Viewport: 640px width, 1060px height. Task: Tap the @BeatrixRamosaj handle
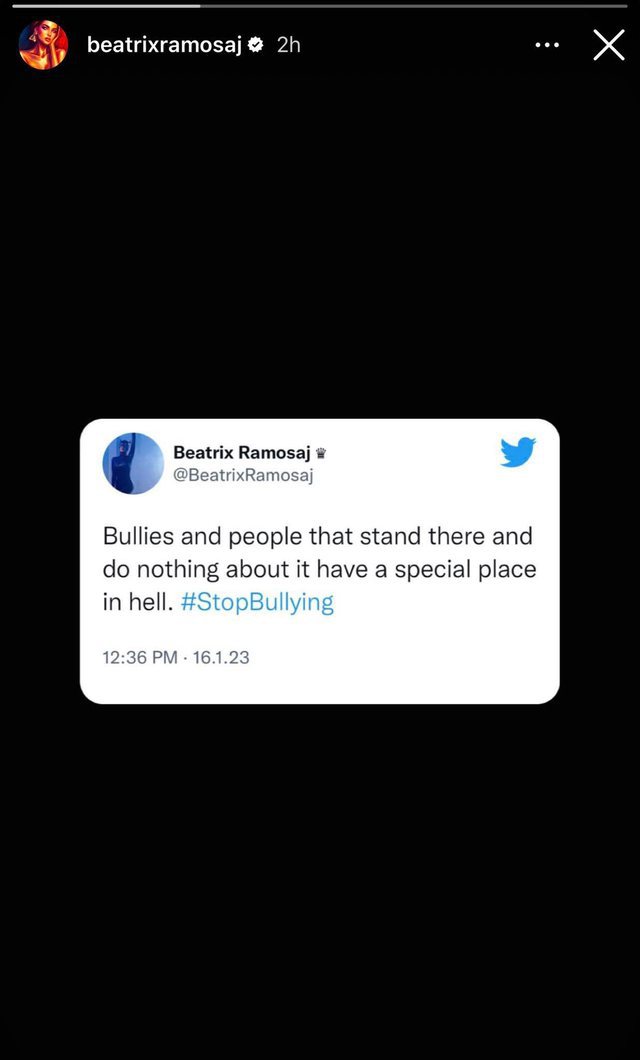(x=243, y=476)
